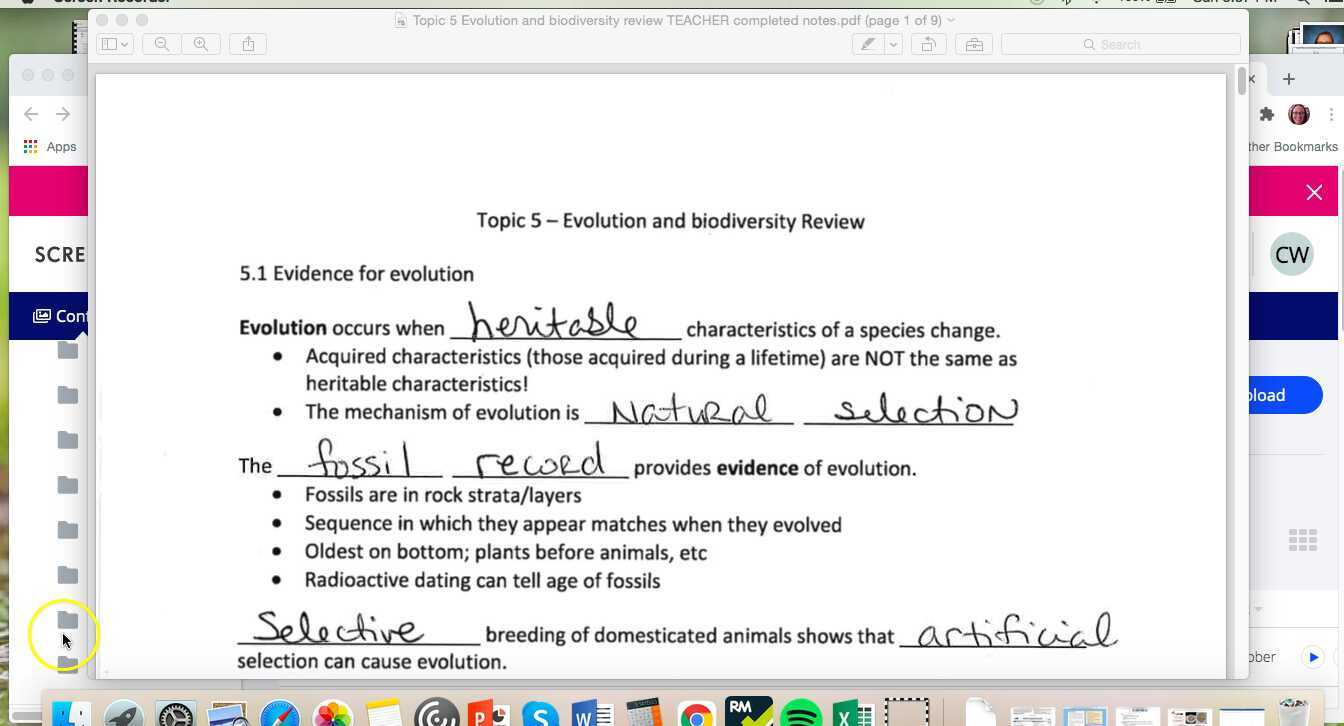Click the blue Upload button
The width and height of the screenshot is (1344, 726).
pyautogui.click(x=1263, y=395)
